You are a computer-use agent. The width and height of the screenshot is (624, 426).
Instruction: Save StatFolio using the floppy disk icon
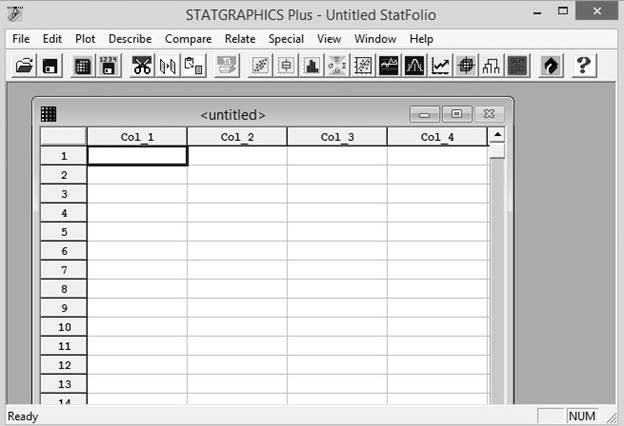pyautogui.click(x=50, y=65)
